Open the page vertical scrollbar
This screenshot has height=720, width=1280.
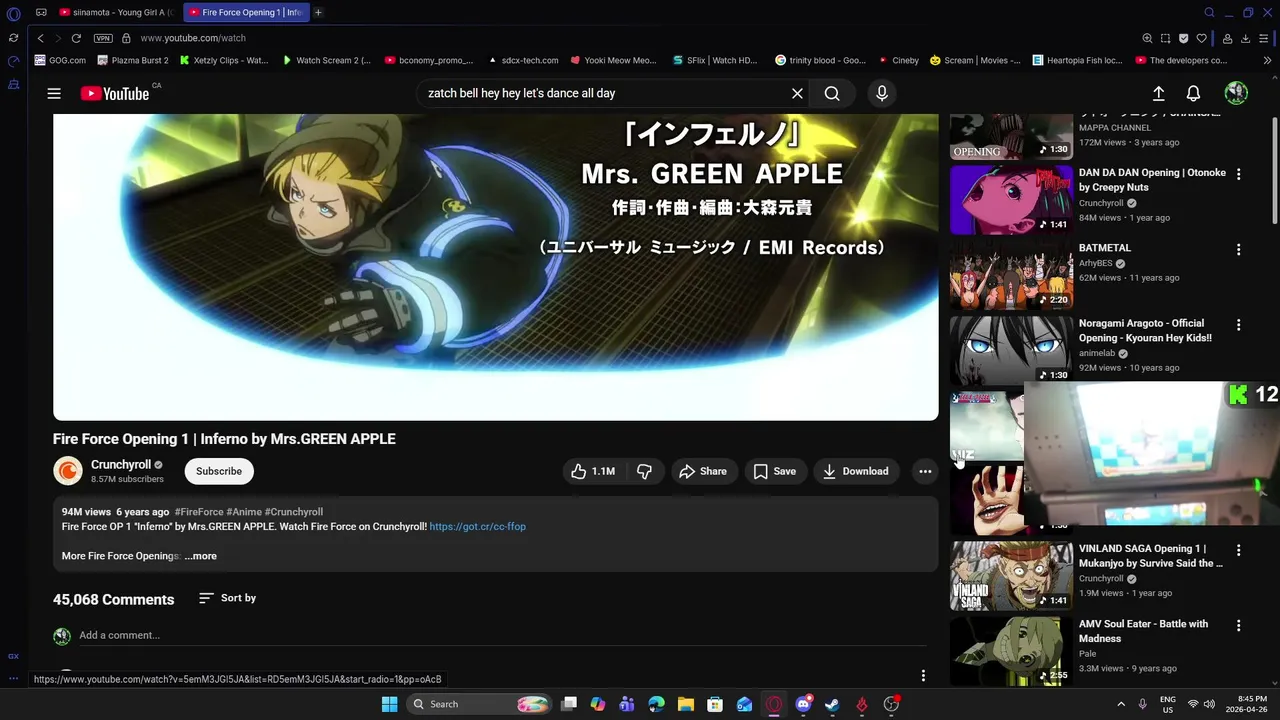pos(1275,170)
